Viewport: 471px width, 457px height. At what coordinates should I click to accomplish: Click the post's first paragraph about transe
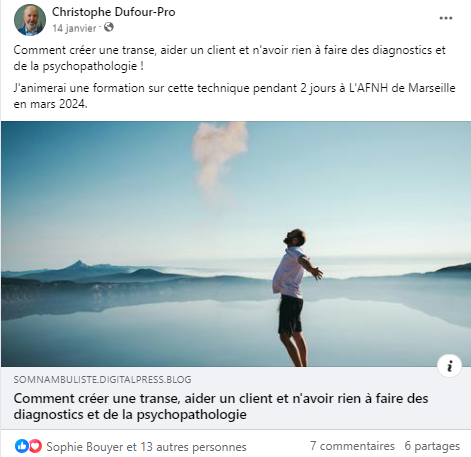(229, 58)
